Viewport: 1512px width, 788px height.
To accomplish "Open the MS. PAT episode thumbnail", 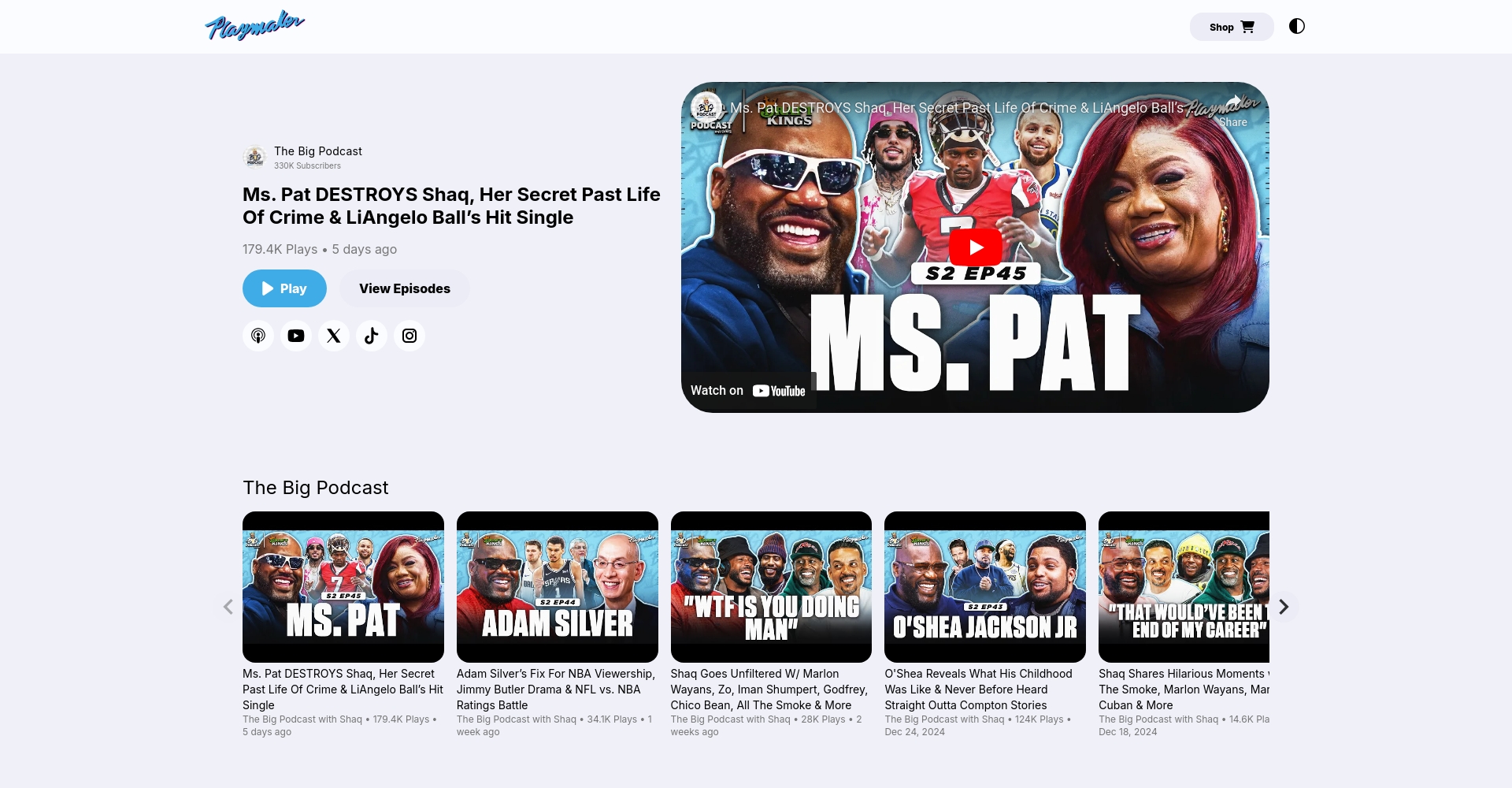I will 343,587.
